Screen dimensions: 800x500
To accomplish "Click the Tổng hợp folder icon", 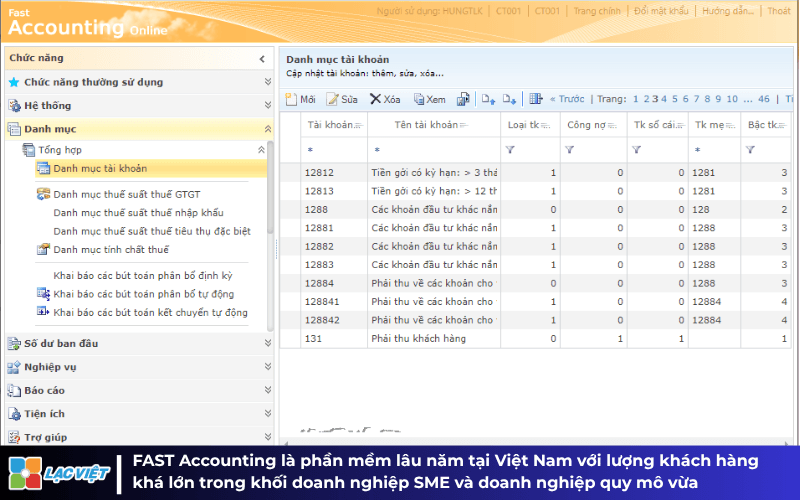I will 29,149.
